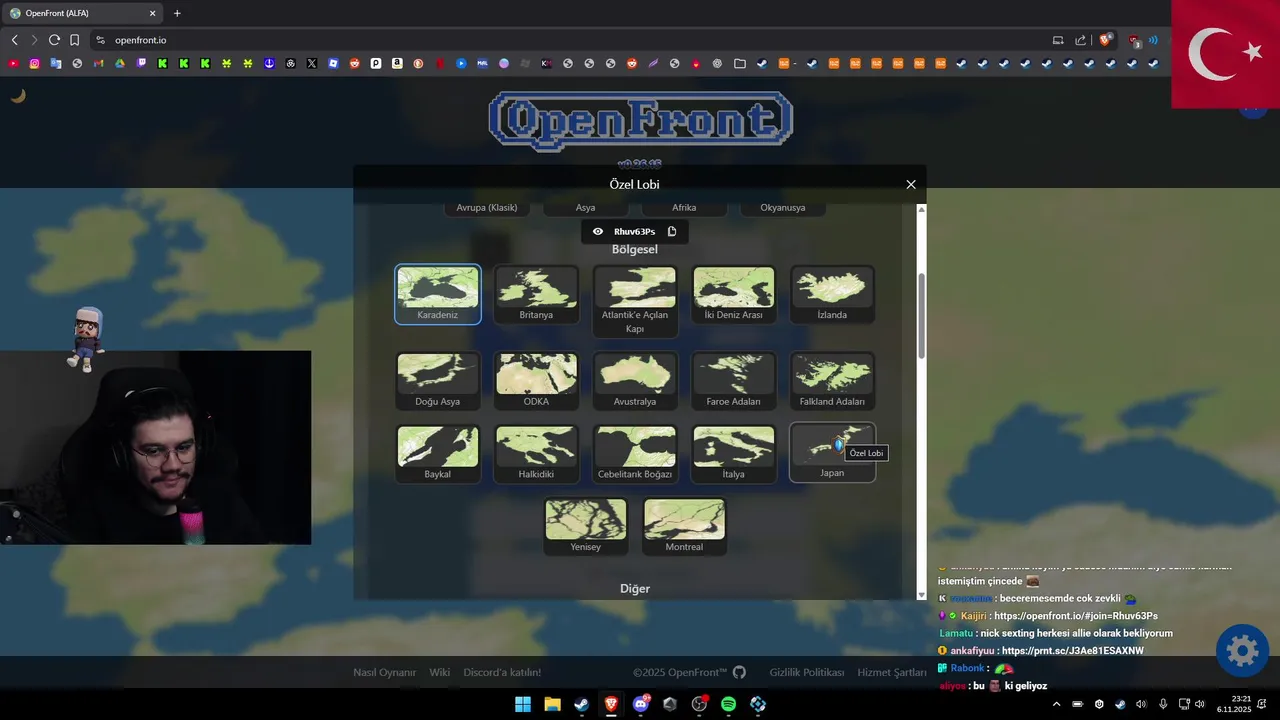Open the Gizlilik Politikası link
Image resolution: width=1280 pixels, height=720 pixels.
[807, 672]
